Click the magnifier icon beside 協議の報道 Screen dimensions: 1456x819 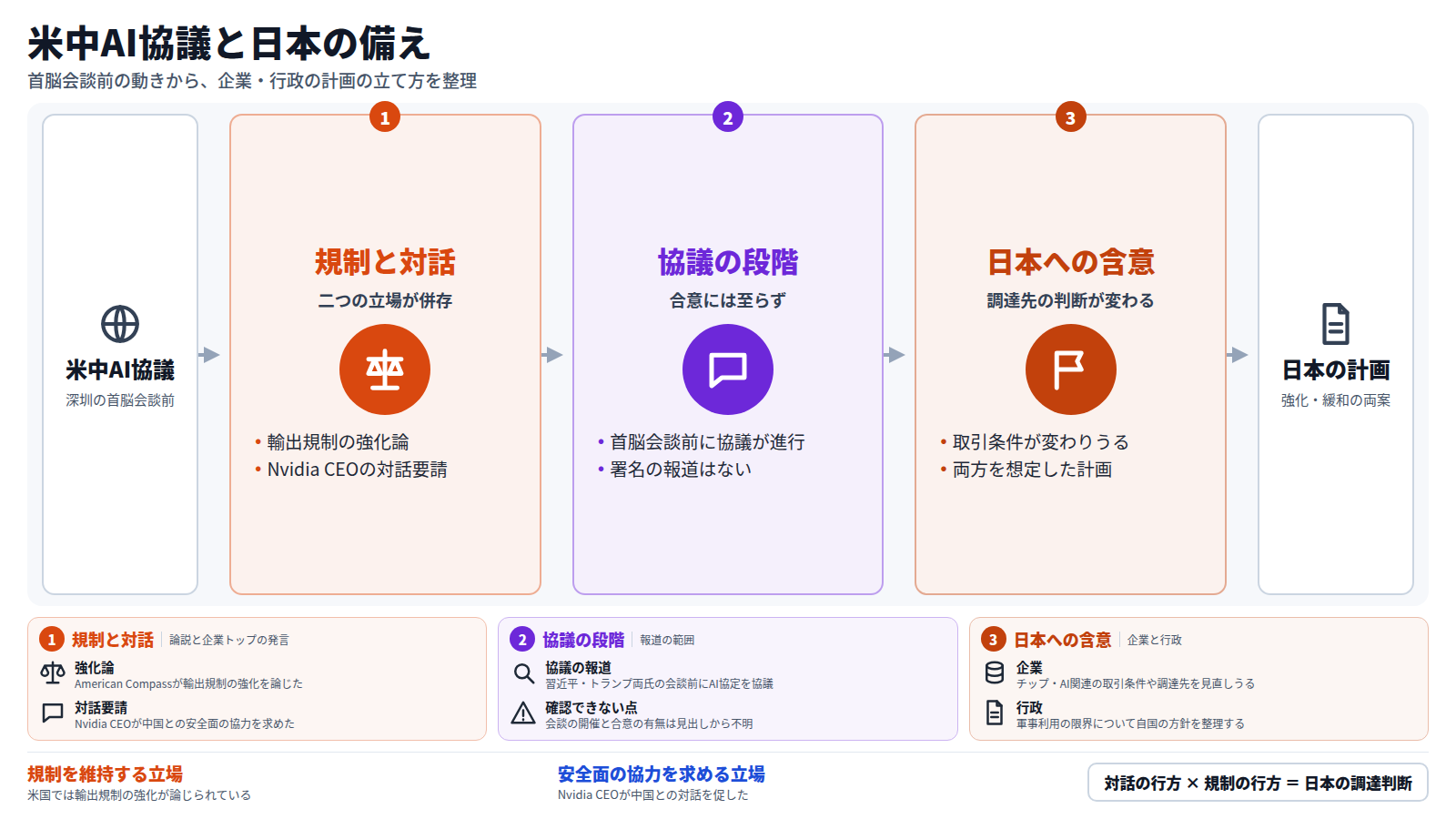[523, 673]
